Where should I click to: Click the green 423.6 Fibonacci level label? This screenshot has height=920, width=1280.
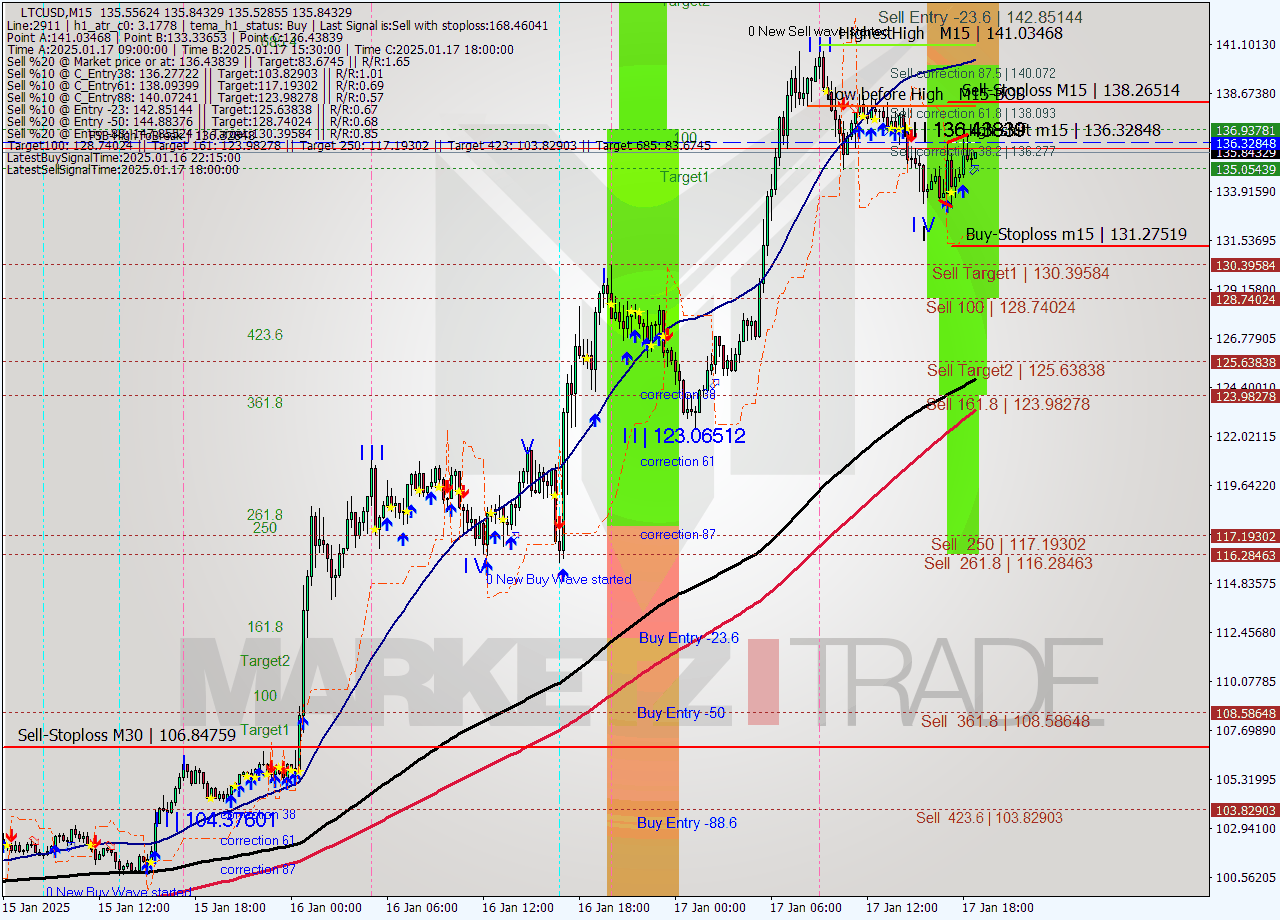(265, 335)
